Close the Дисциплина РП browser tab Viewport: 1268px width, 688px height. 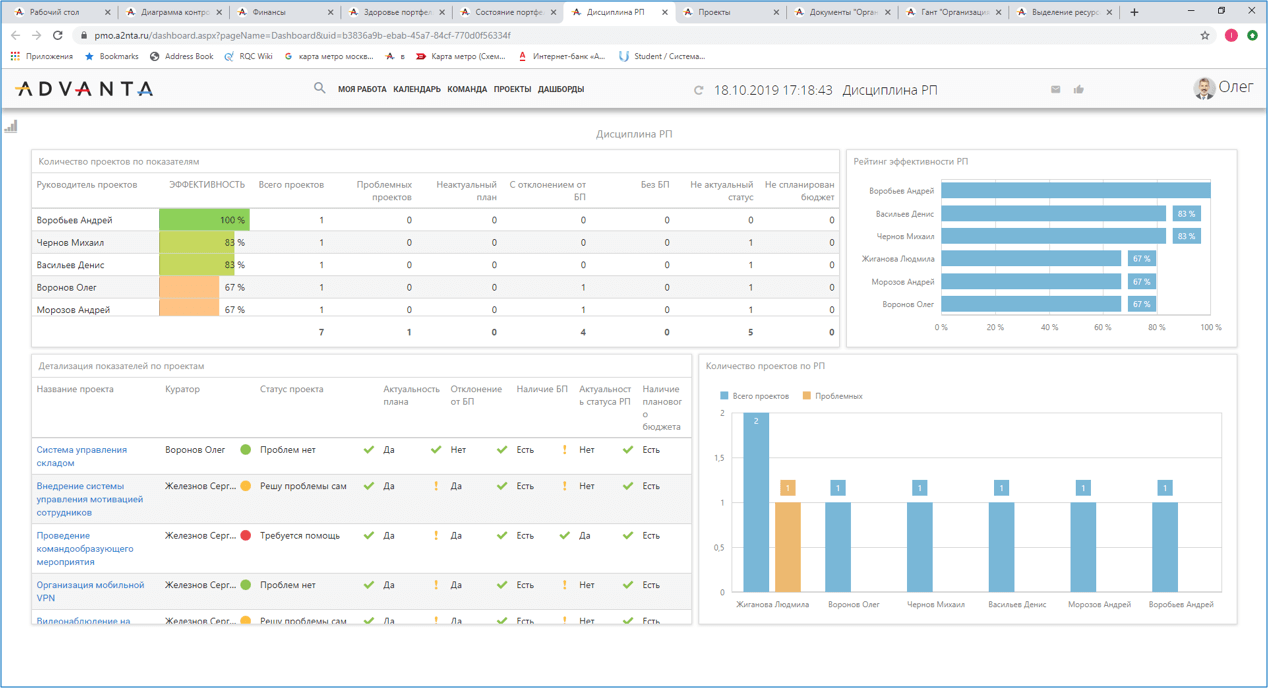tap(664, 12)
